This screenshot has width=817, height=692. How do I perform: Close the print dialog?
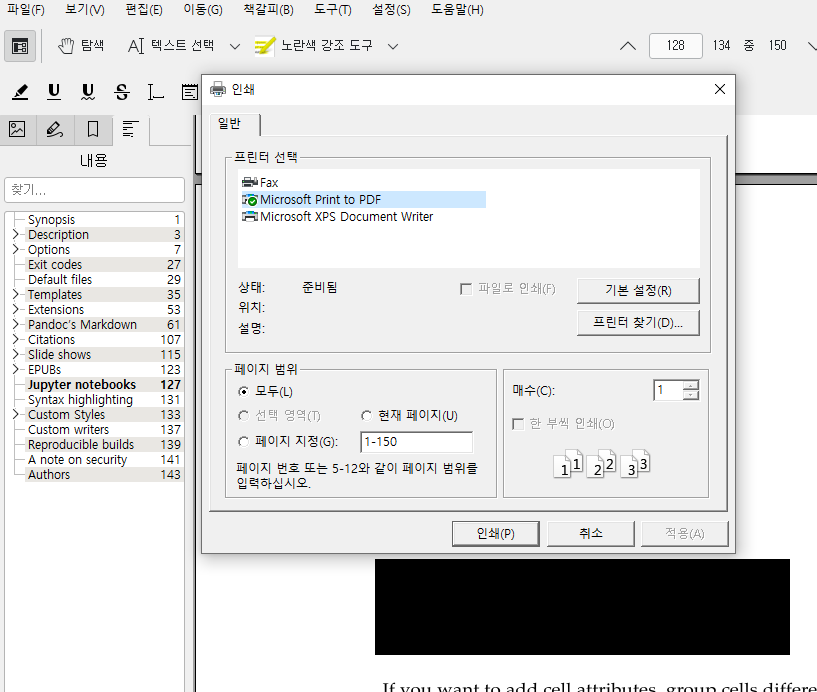pyautogui.click(x=720, y=89)
